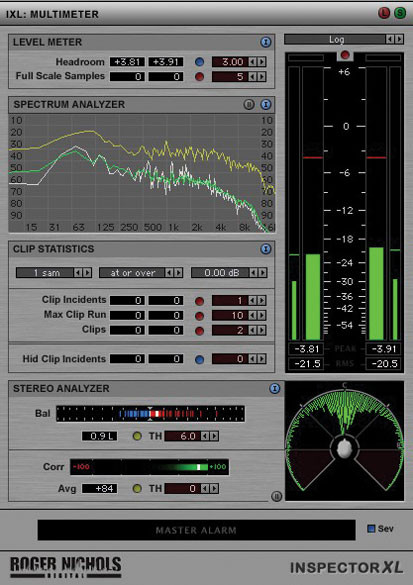Toggle Full Scale Samples red alarm indicator
413x585 pixels.
coord(200,76)
